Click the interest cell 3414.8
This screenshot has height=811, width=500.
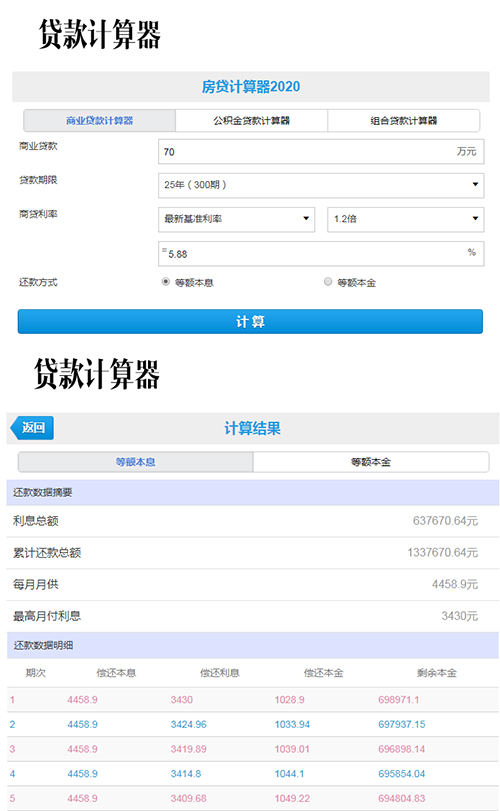(186, 774)
